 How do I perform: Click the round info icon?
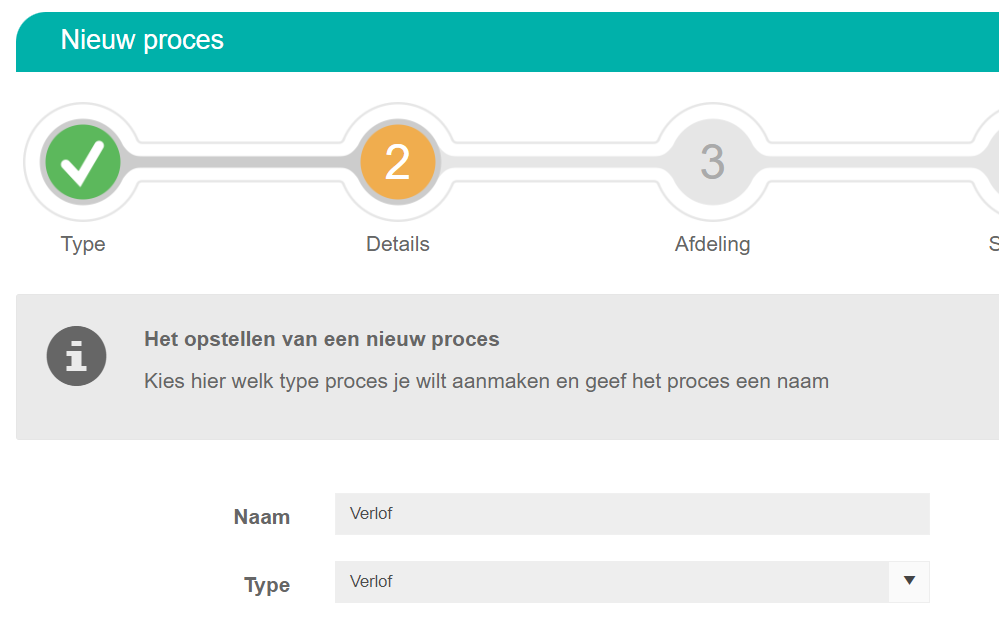click(76, 356)
